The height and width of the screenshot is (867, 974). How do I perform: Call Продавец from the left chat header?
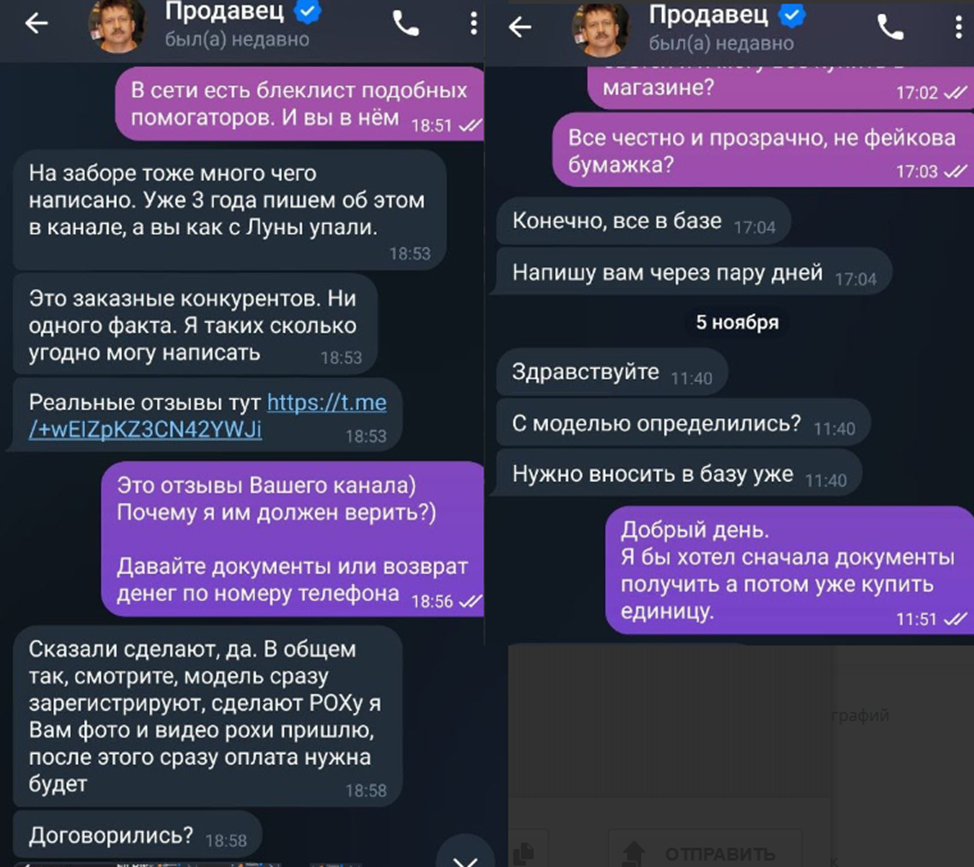(x=406, y=24)
